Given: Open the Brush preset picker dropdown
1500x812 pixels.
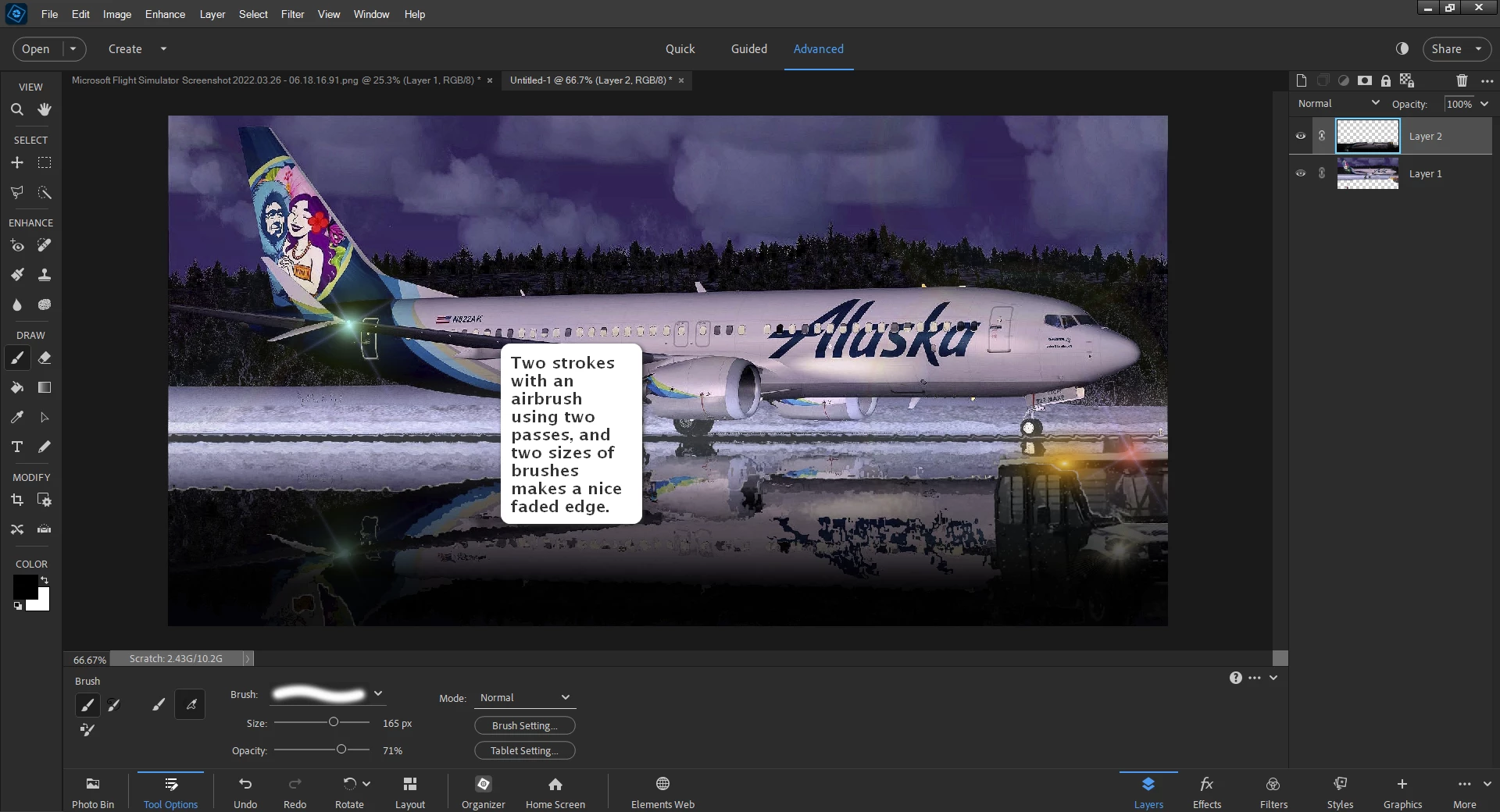Looking at the screenshot, I should [378, 693].
